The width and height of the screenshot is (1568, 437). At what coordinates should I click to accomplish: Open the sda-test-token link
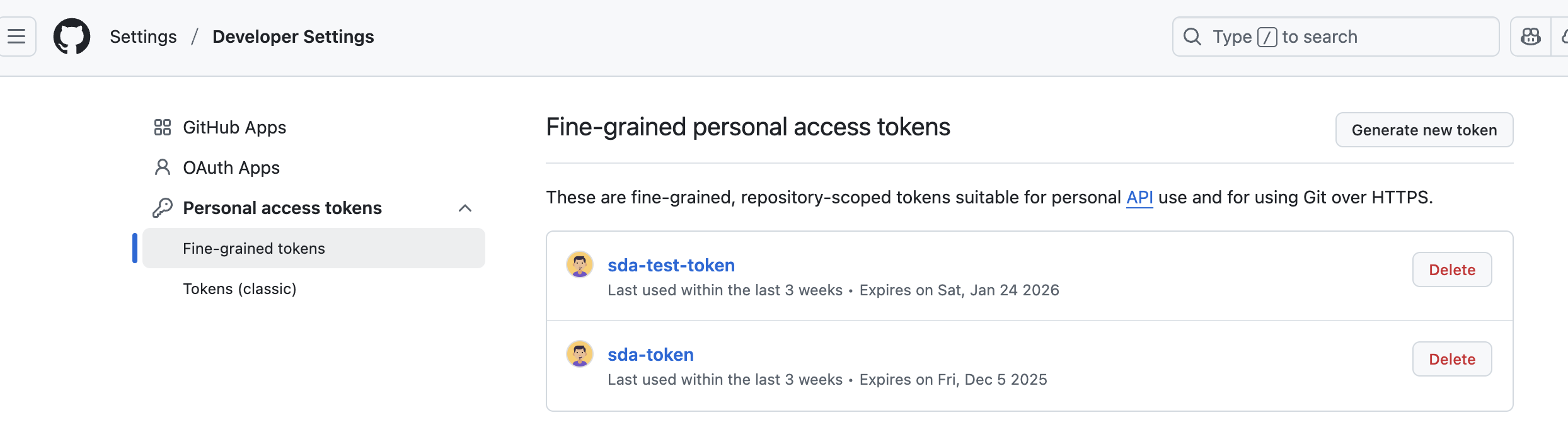(x=671, y=265)
